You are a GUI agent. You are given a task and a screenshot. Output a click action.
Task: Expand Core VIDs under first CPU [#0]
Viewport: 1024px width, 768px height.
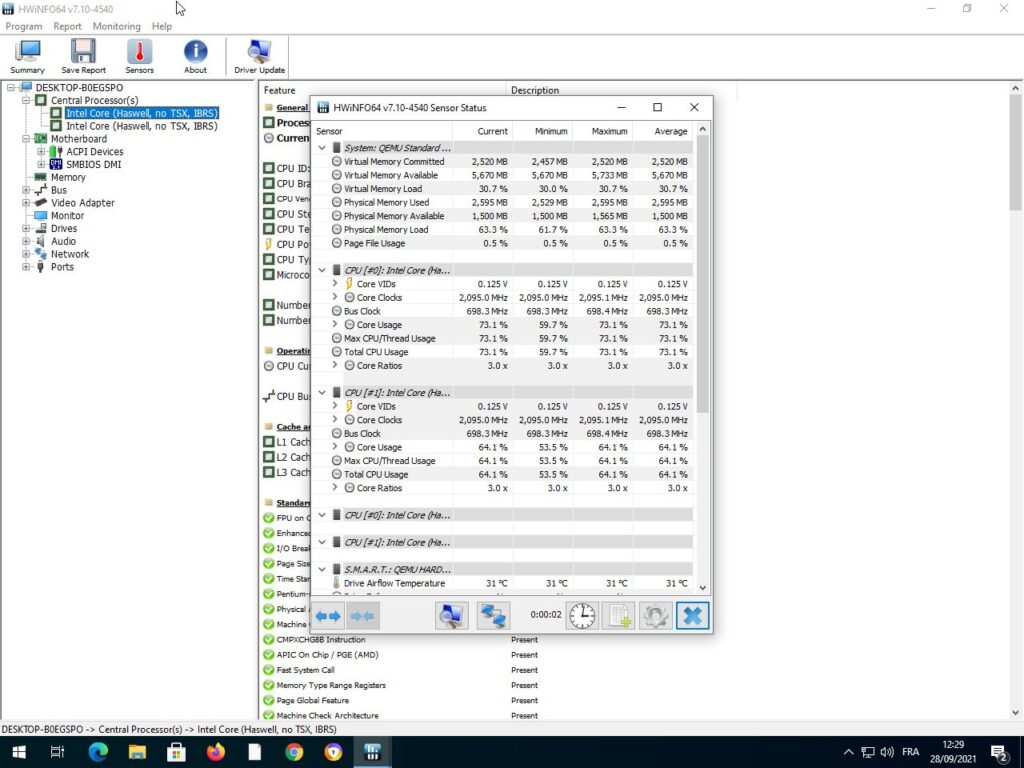tap(335, 283)
